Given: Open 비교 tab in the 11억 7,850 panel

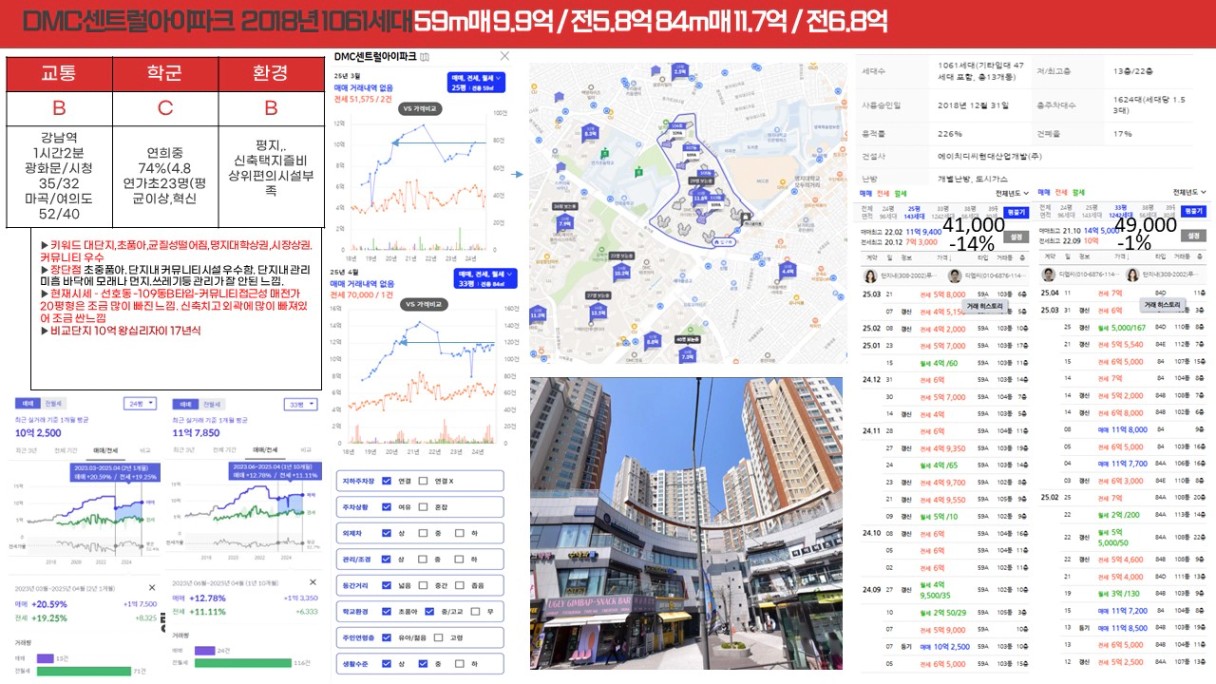Looking at the screenshot, I should [x=306, y=451].
